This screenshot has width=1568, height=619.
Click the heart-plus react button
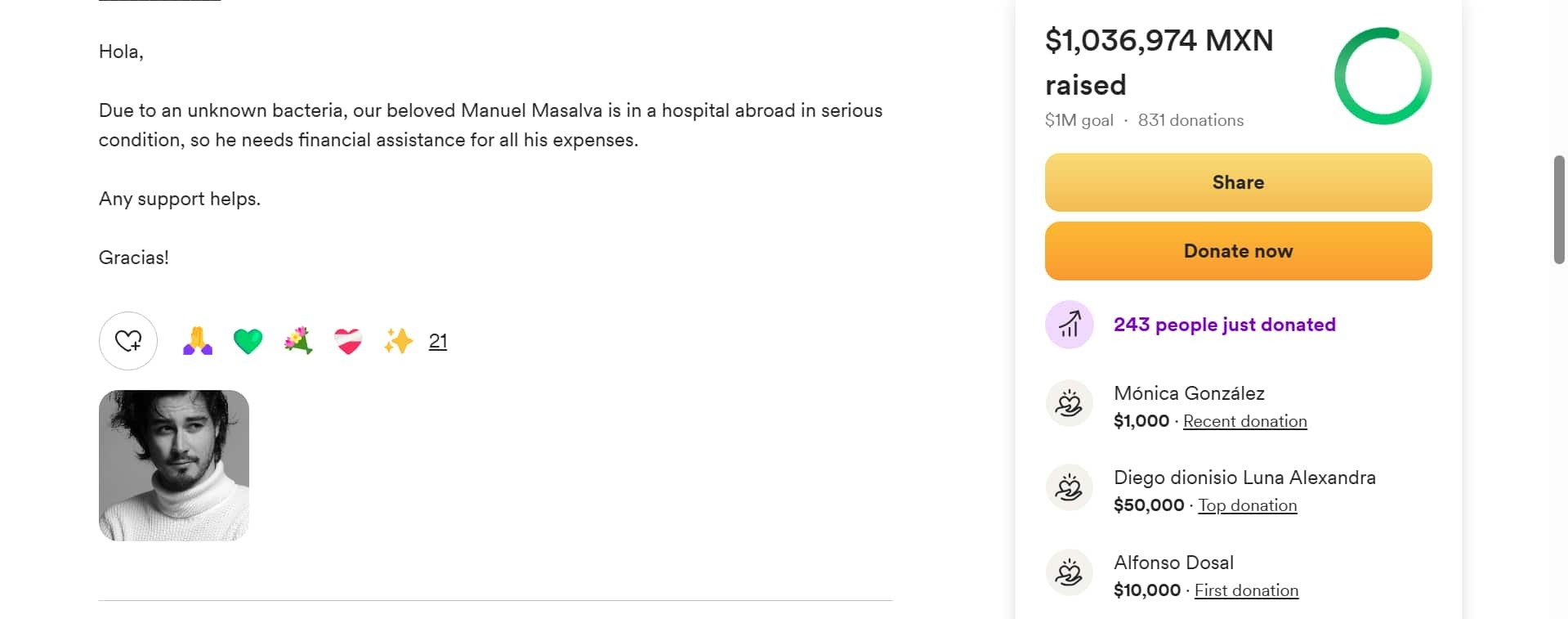tap(128, 341)
